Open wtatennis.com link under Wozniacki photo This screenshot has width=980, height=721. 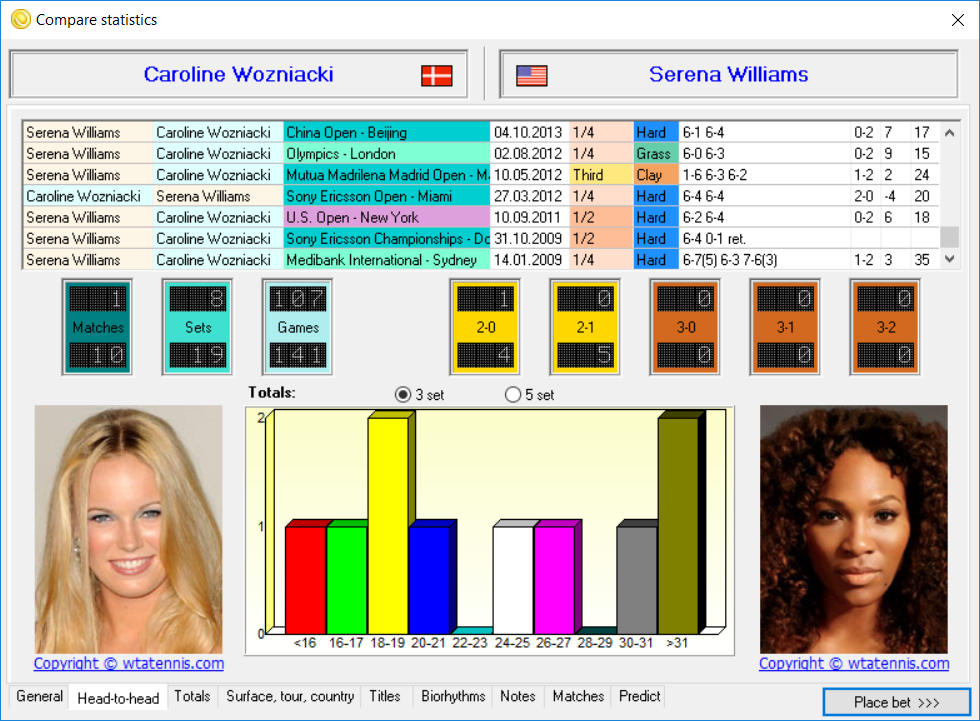click(129, 664)
